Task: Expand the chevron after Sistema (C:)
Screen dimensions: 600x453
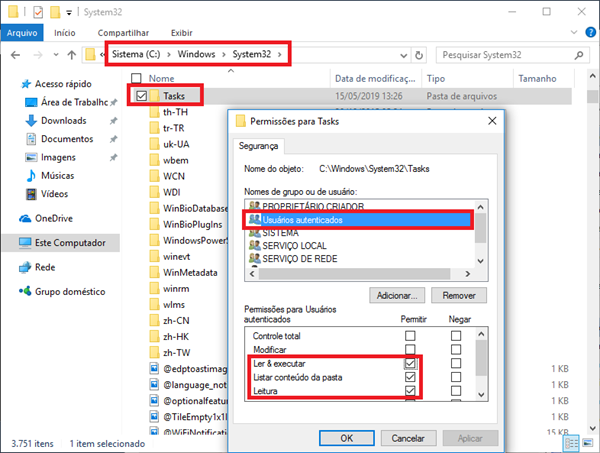Action: 169,55
